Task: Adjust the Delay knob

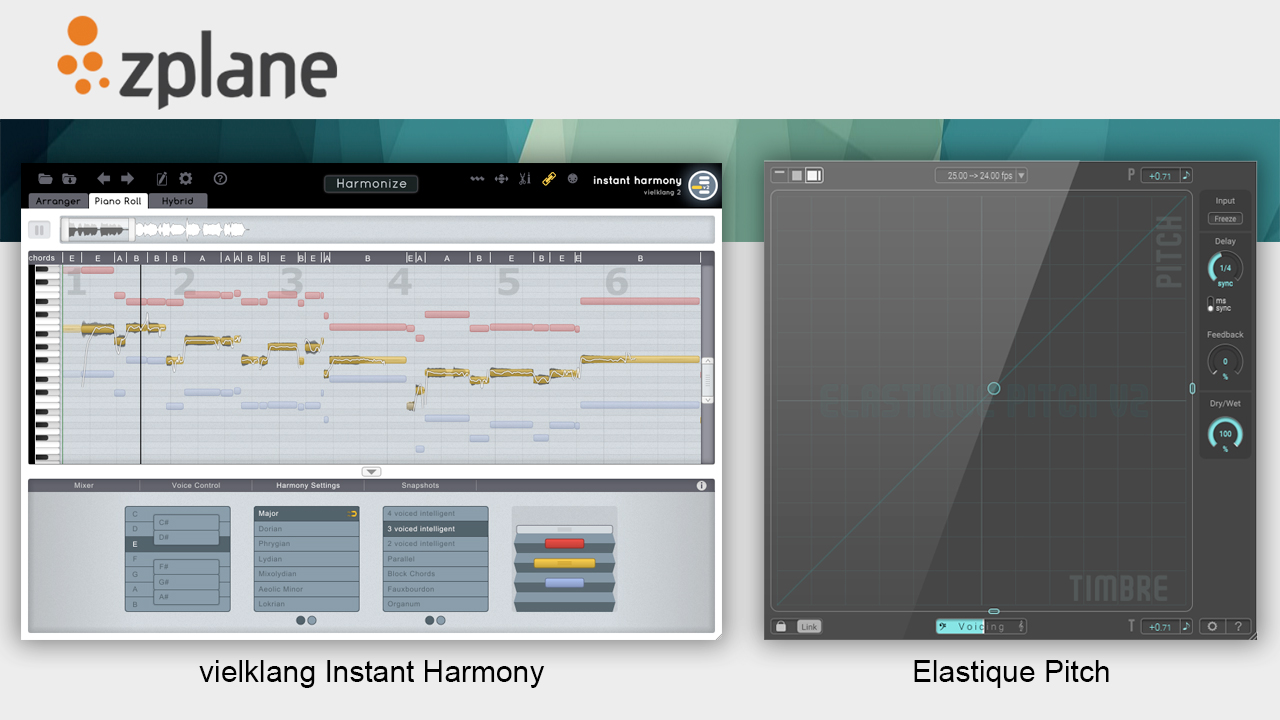Action: [x=1225, y=269]
